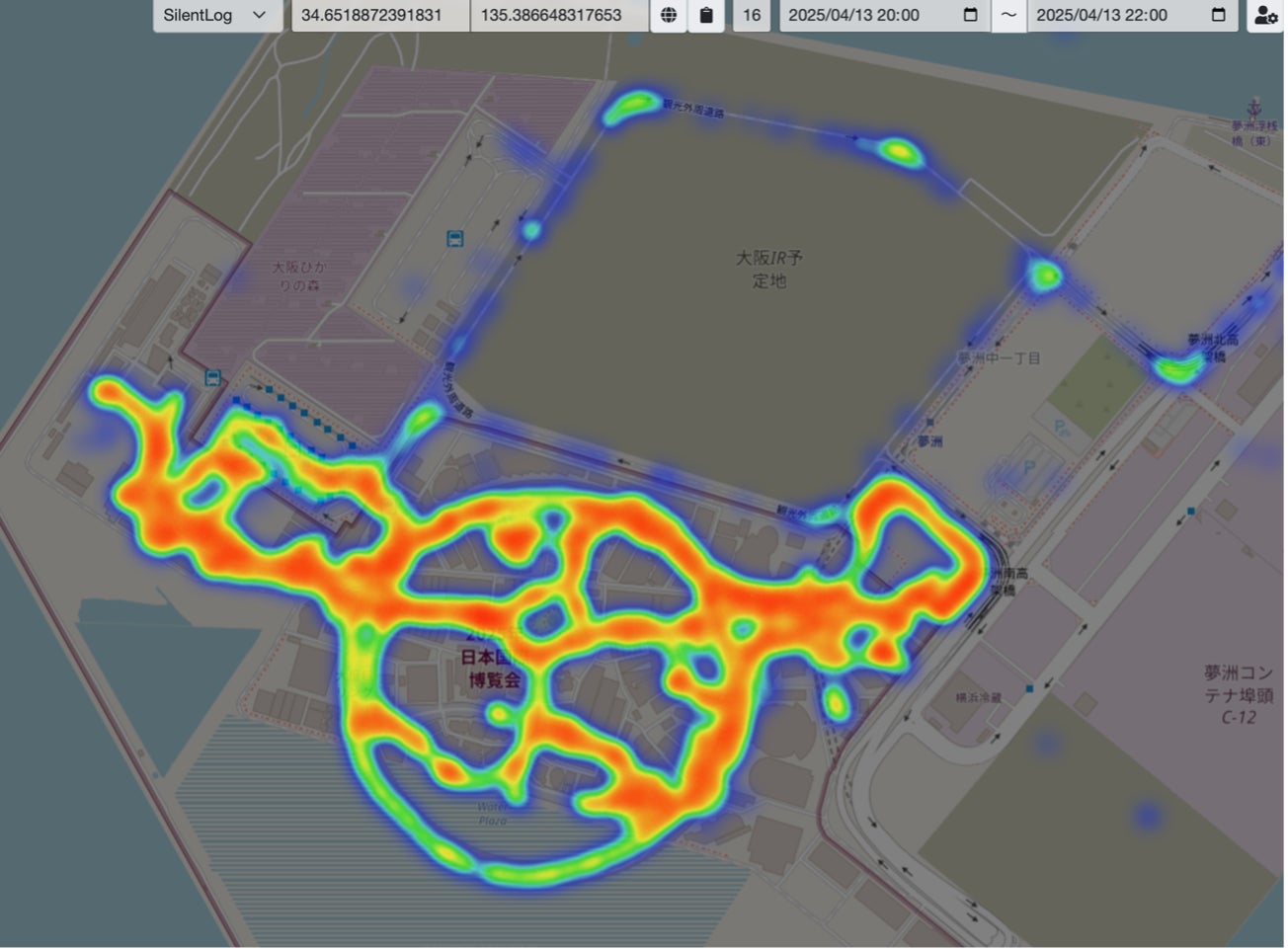Open calendar picker for start datetime
Image resolution: width=1288 pixels, height=950 pixels.
(x=970, y=15)
